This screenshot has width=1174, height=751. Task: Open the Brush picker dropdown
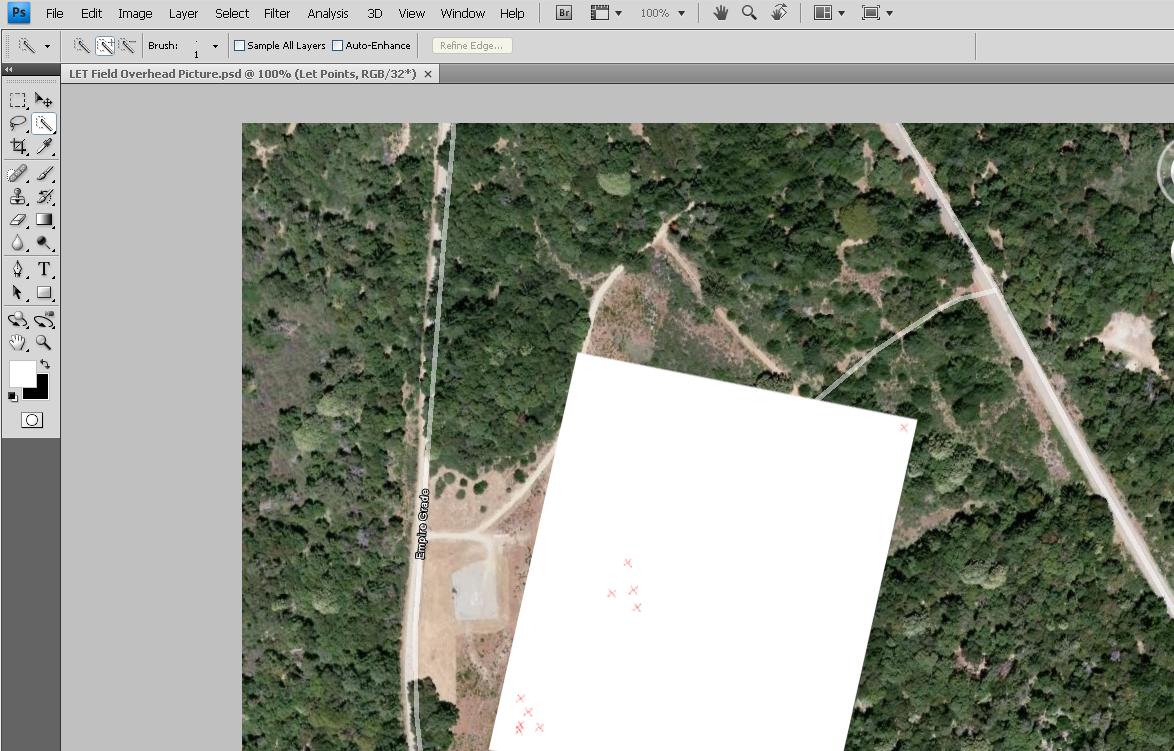tap(215, 46)
